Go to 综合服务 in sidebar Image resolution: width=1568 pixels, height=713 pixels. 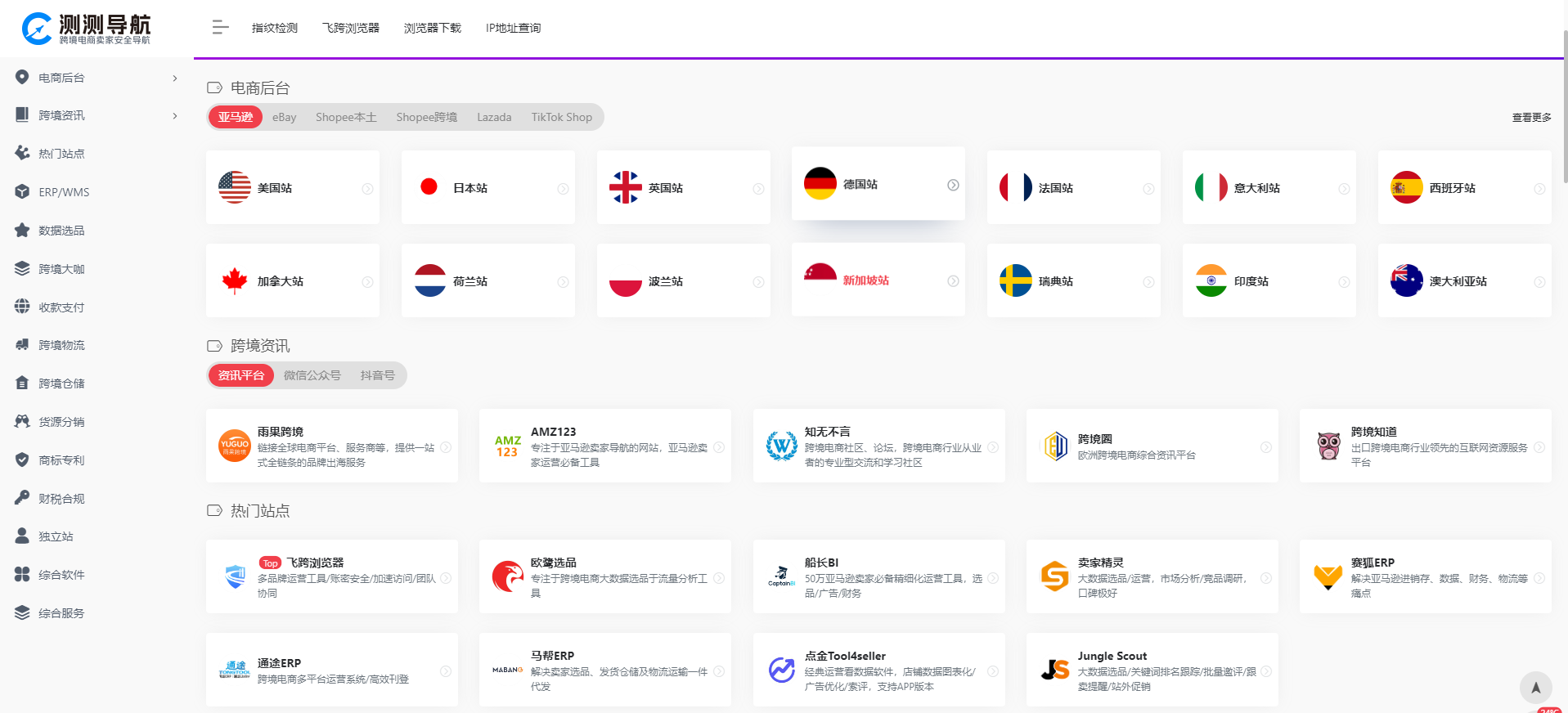[x=61, y=613]
